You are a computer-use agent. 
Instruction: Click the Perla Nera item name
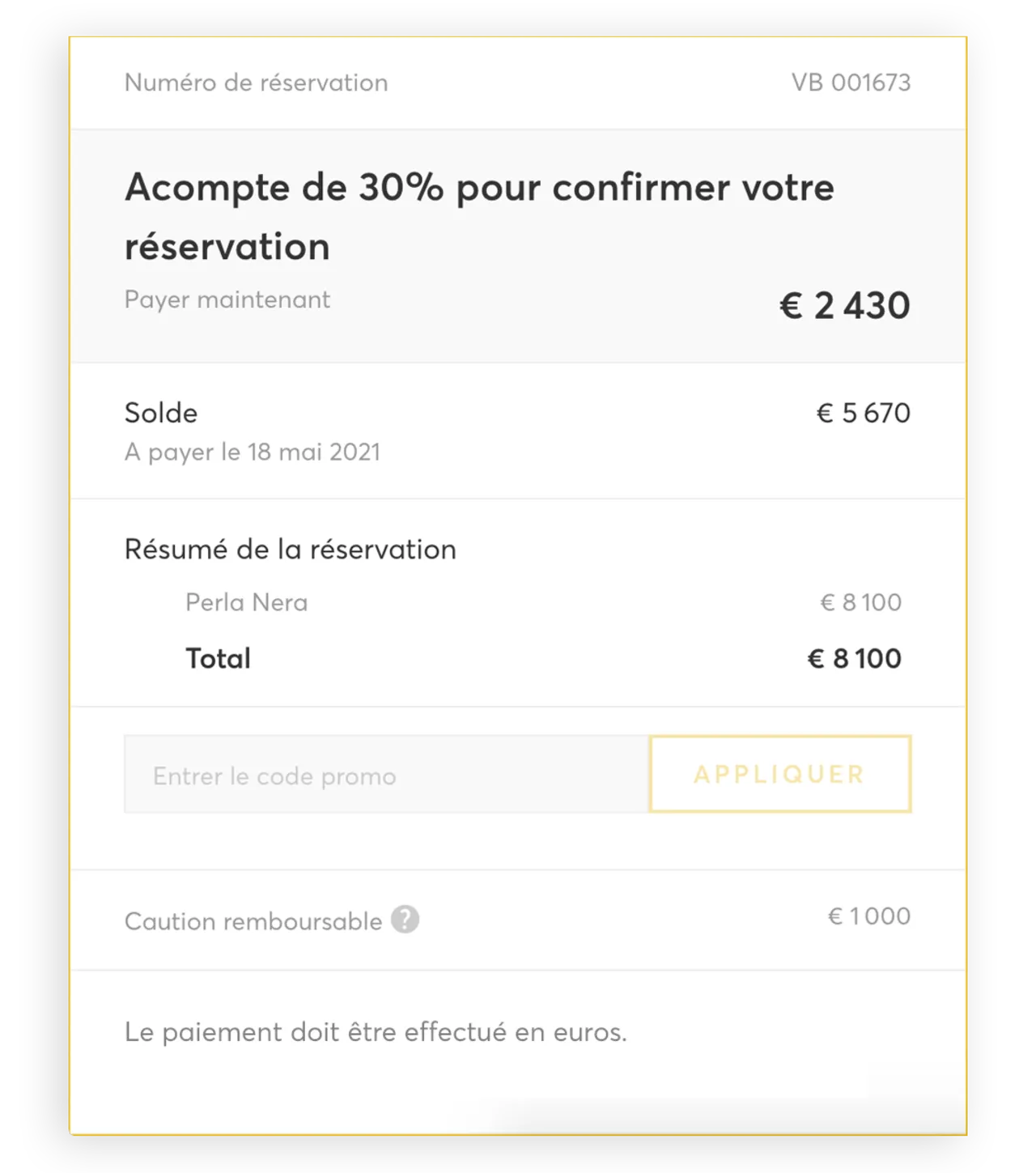[x=246, y=602]
